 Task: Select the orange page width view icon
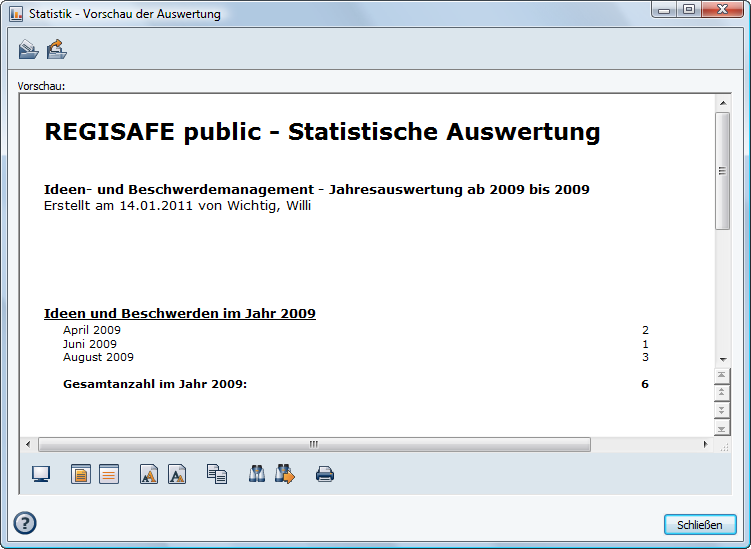[108, 474]
